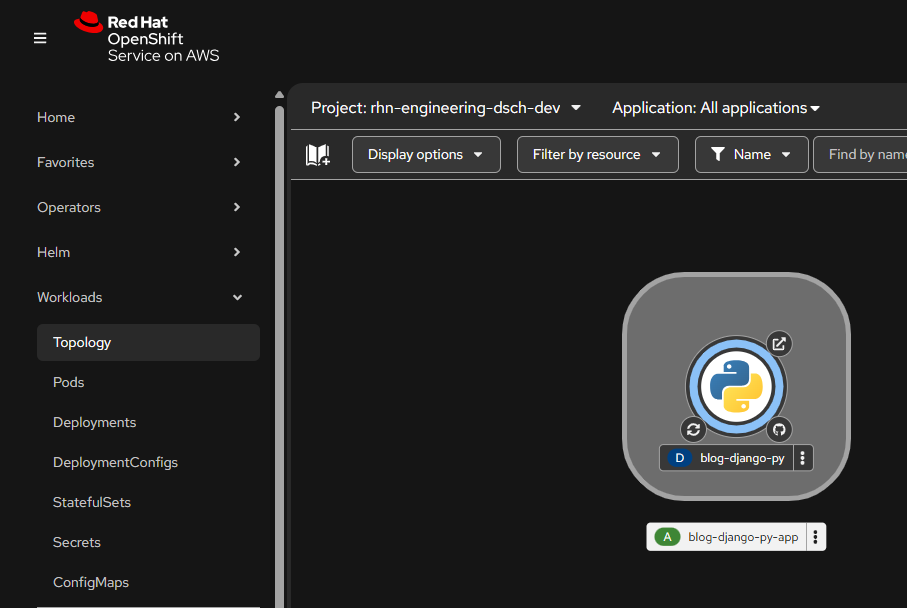The width and height of the screenshot is (907, 608).
Task: Open the quick add catalog book icon
Action: (317, 155)
